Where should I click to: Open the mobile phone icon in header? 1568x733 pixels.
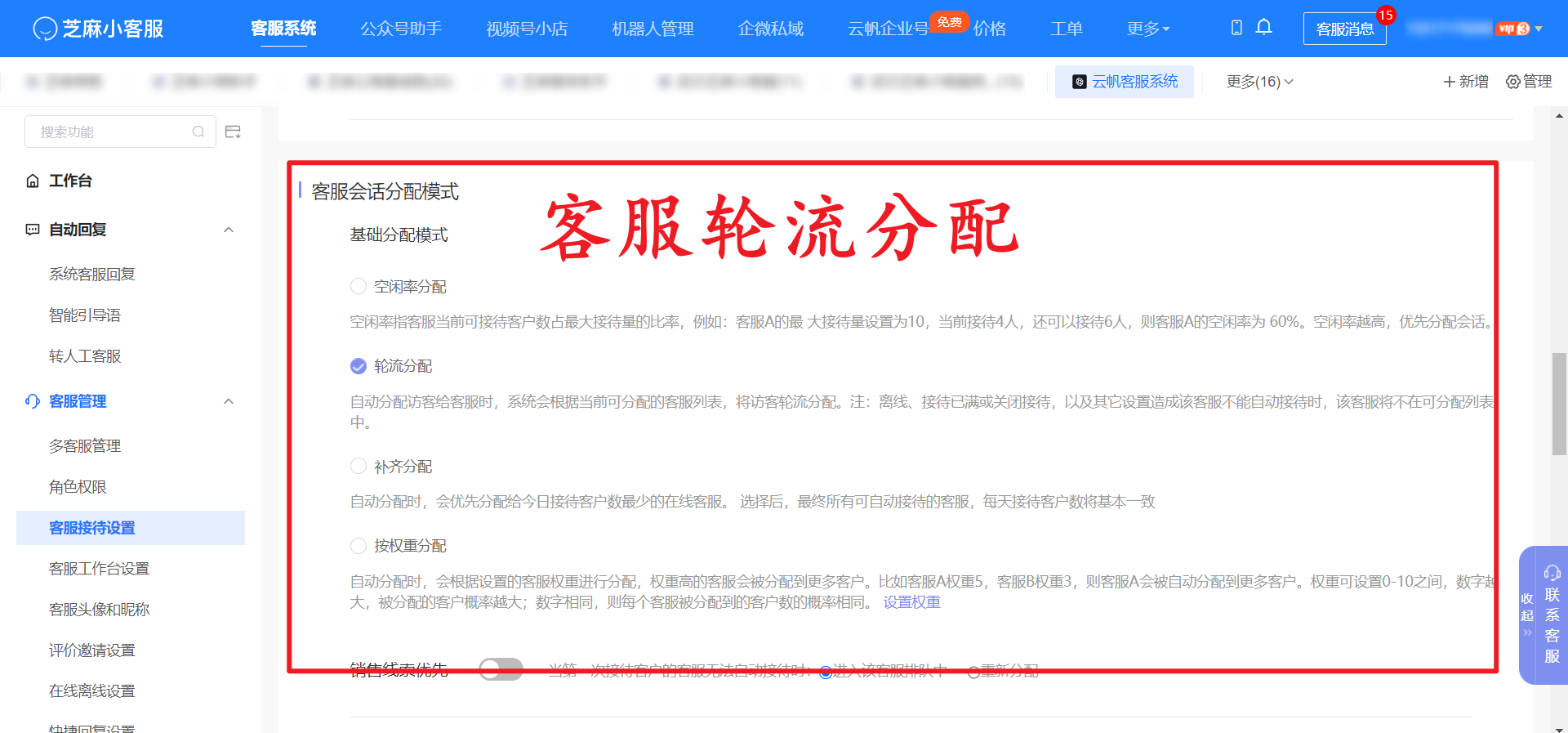click(x=1236, y=28)
